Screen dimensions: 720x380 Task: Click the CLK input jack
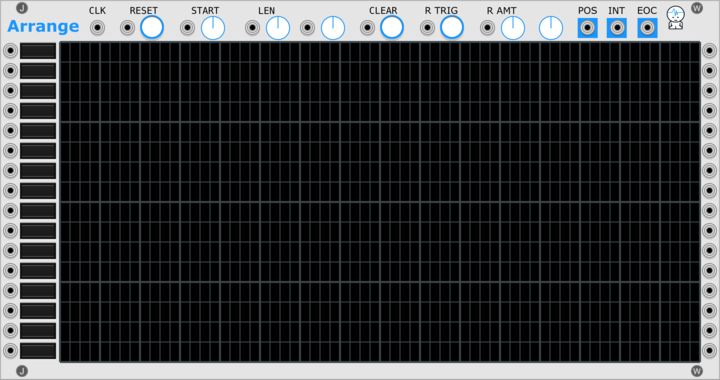point(97,28)
